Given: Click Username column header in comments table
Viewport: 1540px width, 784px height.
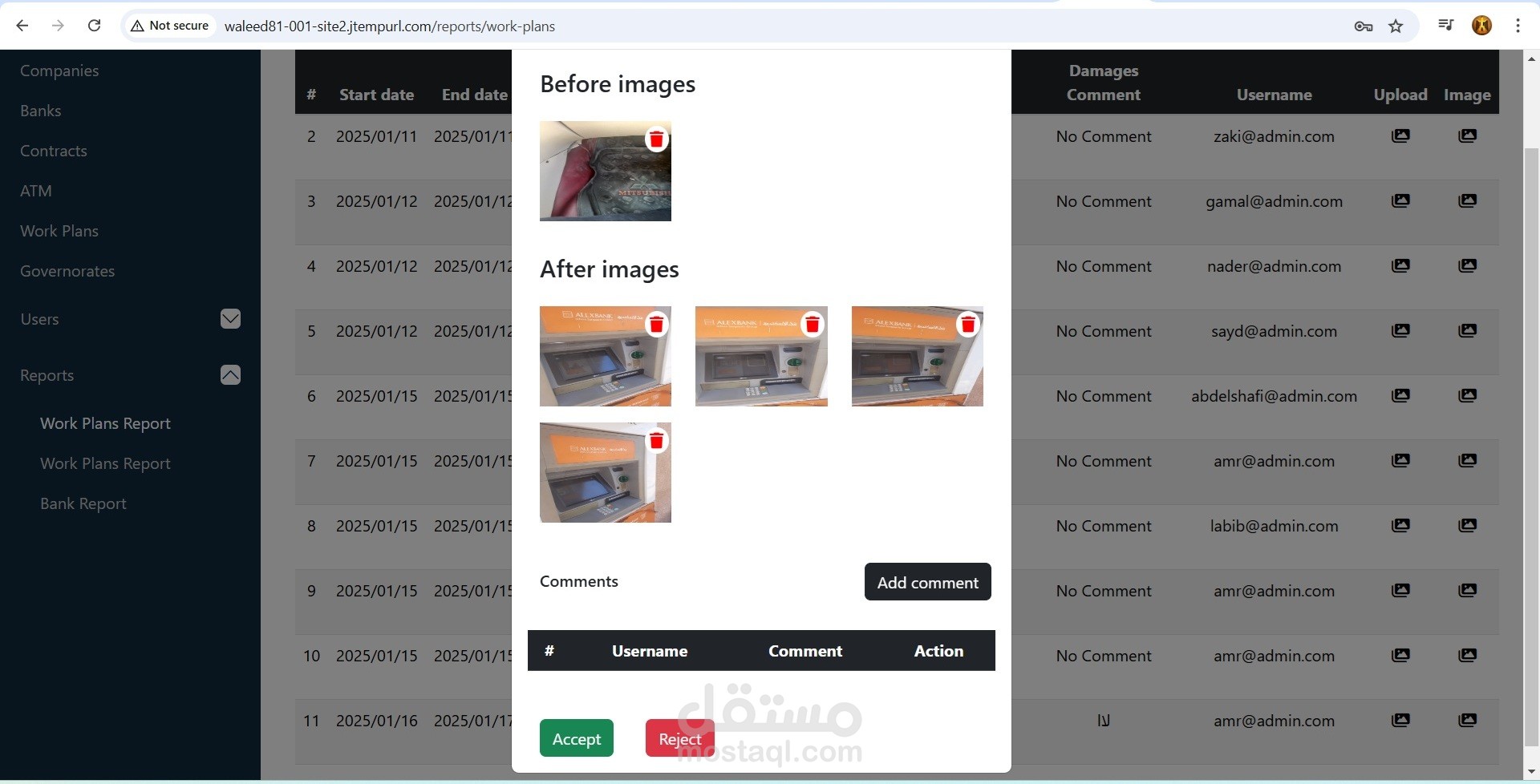Looking at the screenshot, I should coord(650,651).
